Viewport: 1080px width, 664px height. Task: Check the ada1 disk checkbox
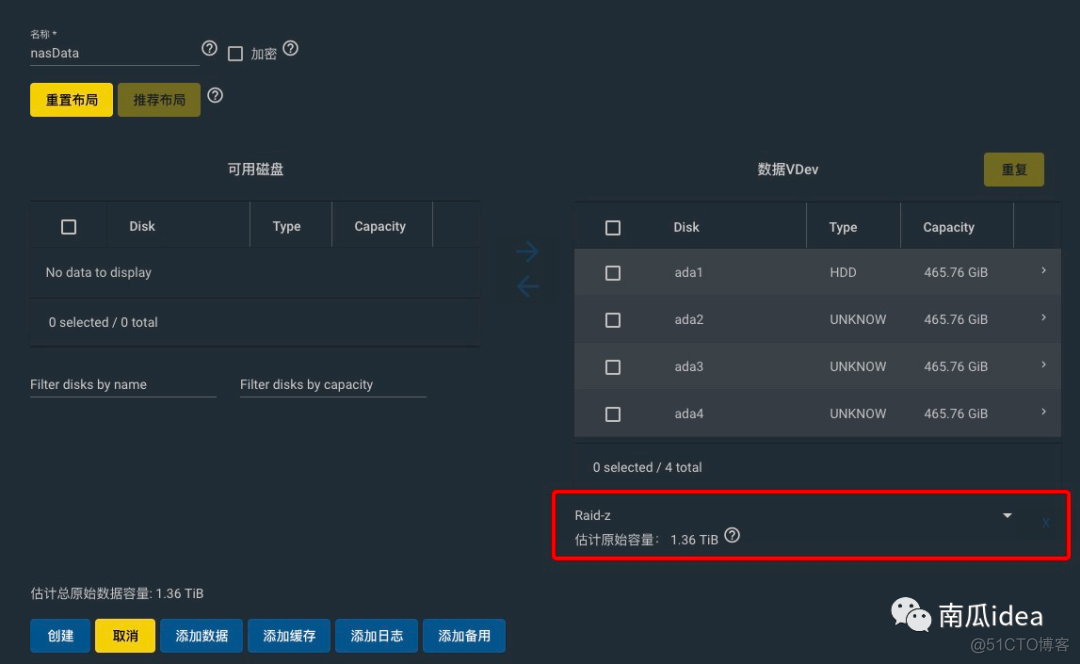[x=613, y=273]
